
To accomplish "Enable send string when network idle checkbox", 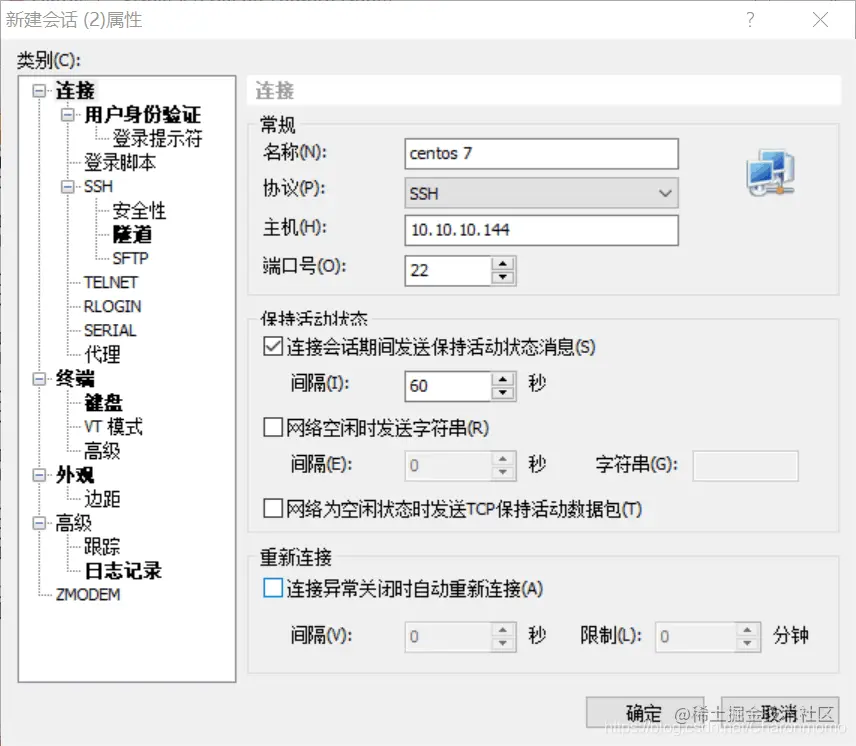I will (x=273, y=427).
